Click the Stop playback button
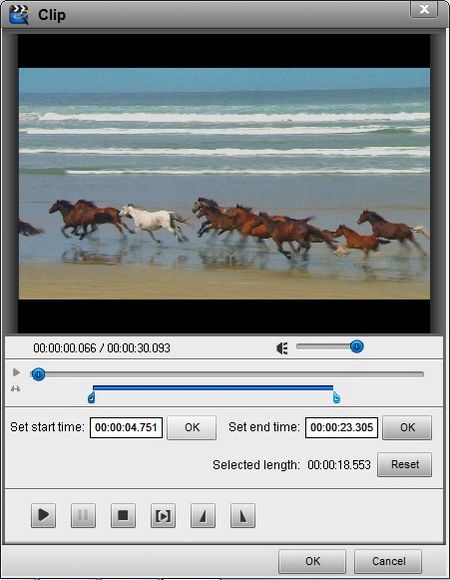The image size is (450, 580). (x=123, y=515)
